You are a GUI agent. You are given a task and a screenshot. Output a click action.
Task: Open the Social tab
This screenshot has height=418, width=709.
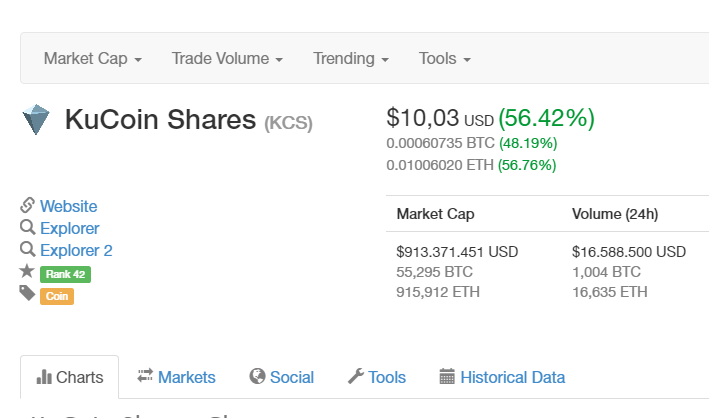(x=291, y=377)
